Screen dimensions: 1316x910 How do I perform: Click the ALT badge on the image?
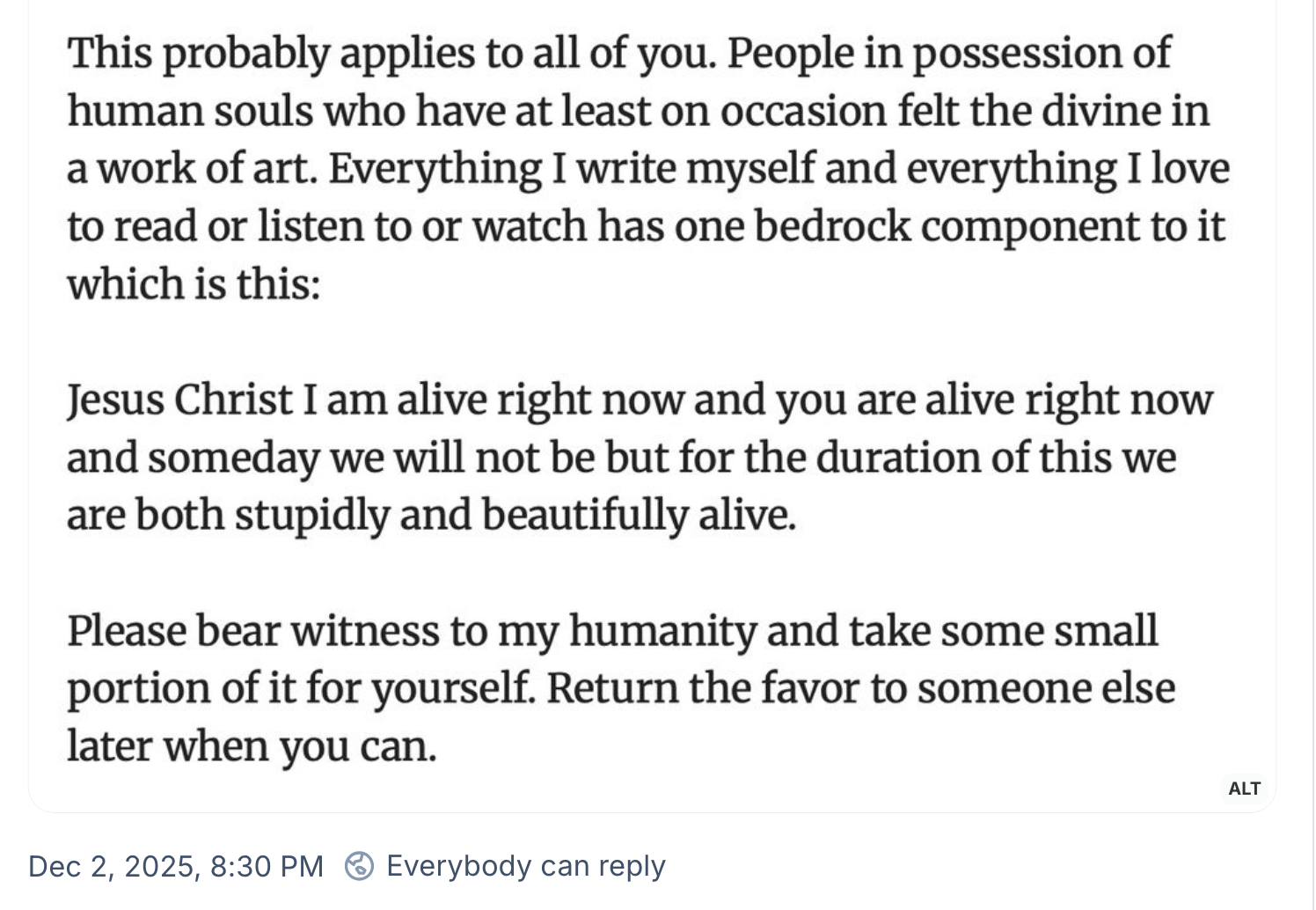[x=1244, y=789]
